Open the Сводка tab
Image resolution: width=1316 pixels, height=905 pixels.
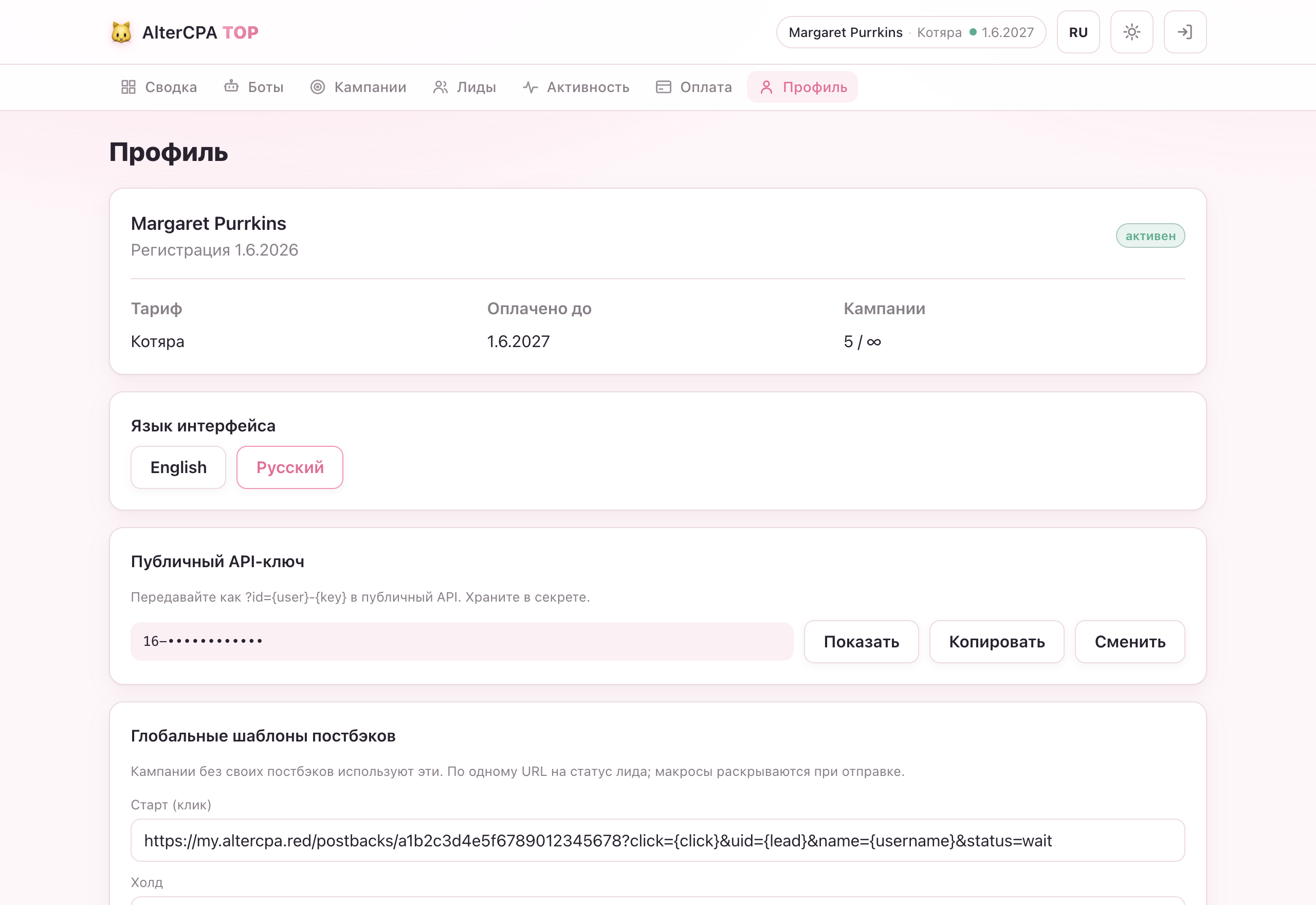159,87
